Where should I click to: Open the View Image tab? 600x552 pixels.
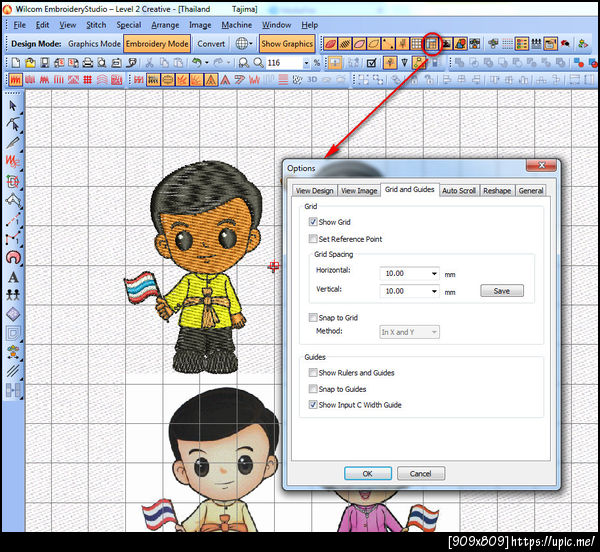(x=359, y=191)
